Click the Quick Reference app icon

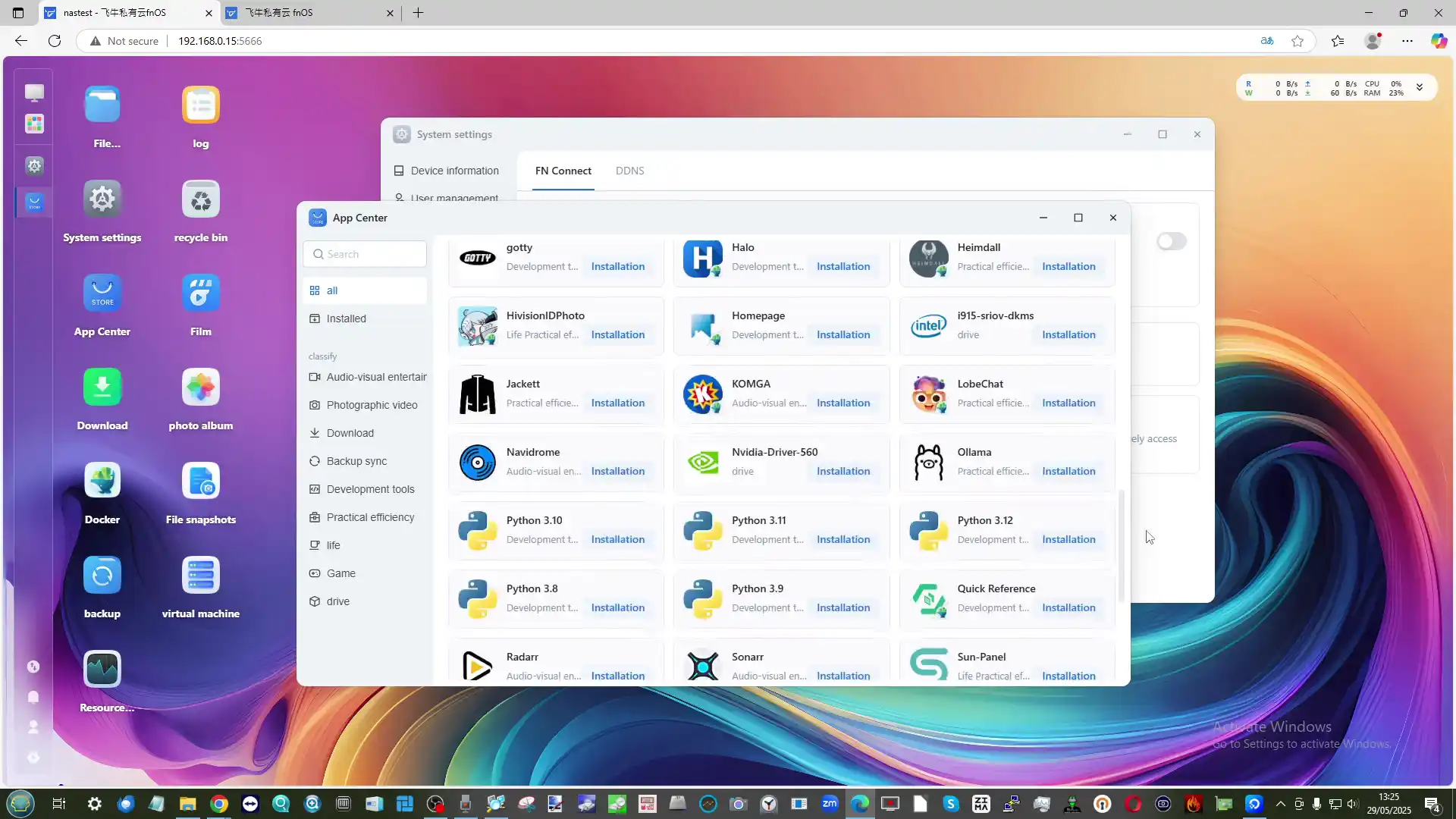tap(928, 599)
